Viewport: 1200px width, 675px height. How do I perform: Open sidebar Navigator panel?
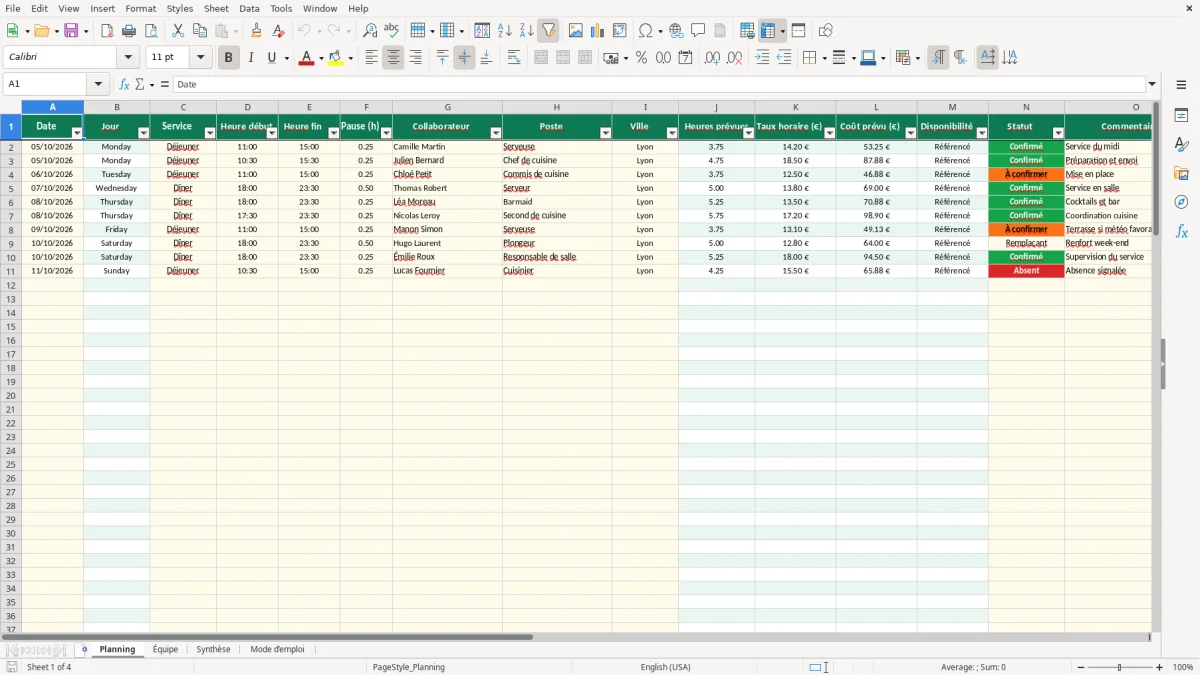[x=1181, y=202]
